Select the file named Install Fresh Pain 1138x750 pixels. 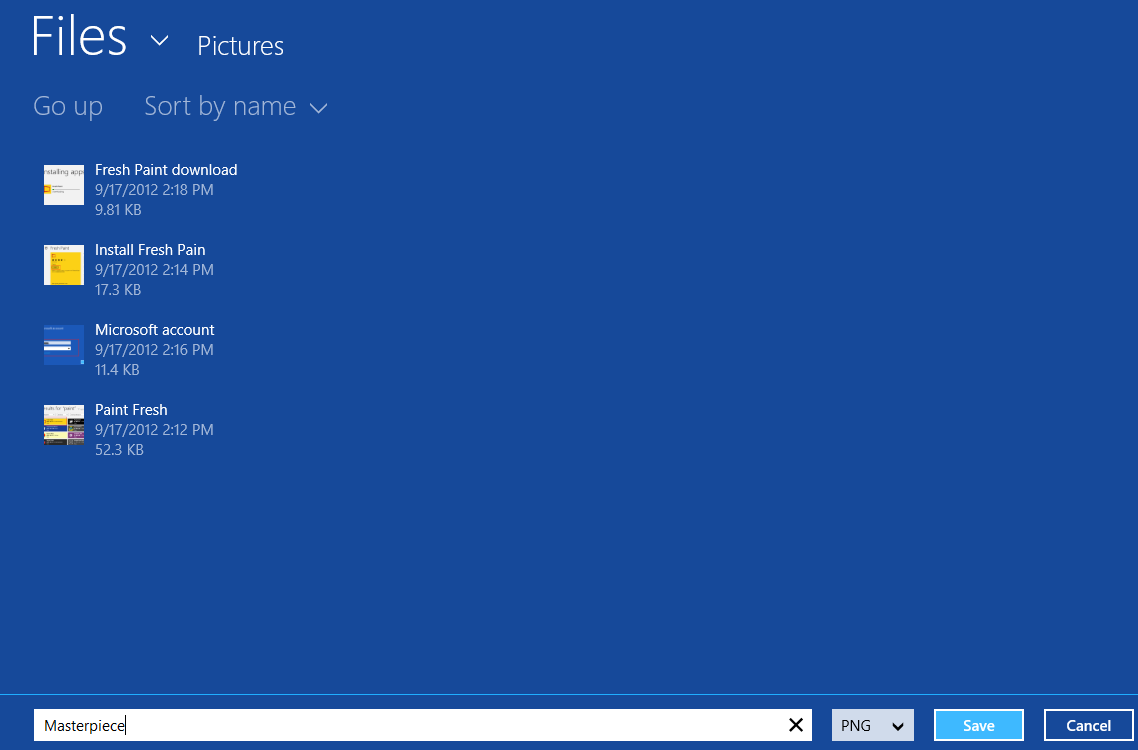(x=149, y=249)
